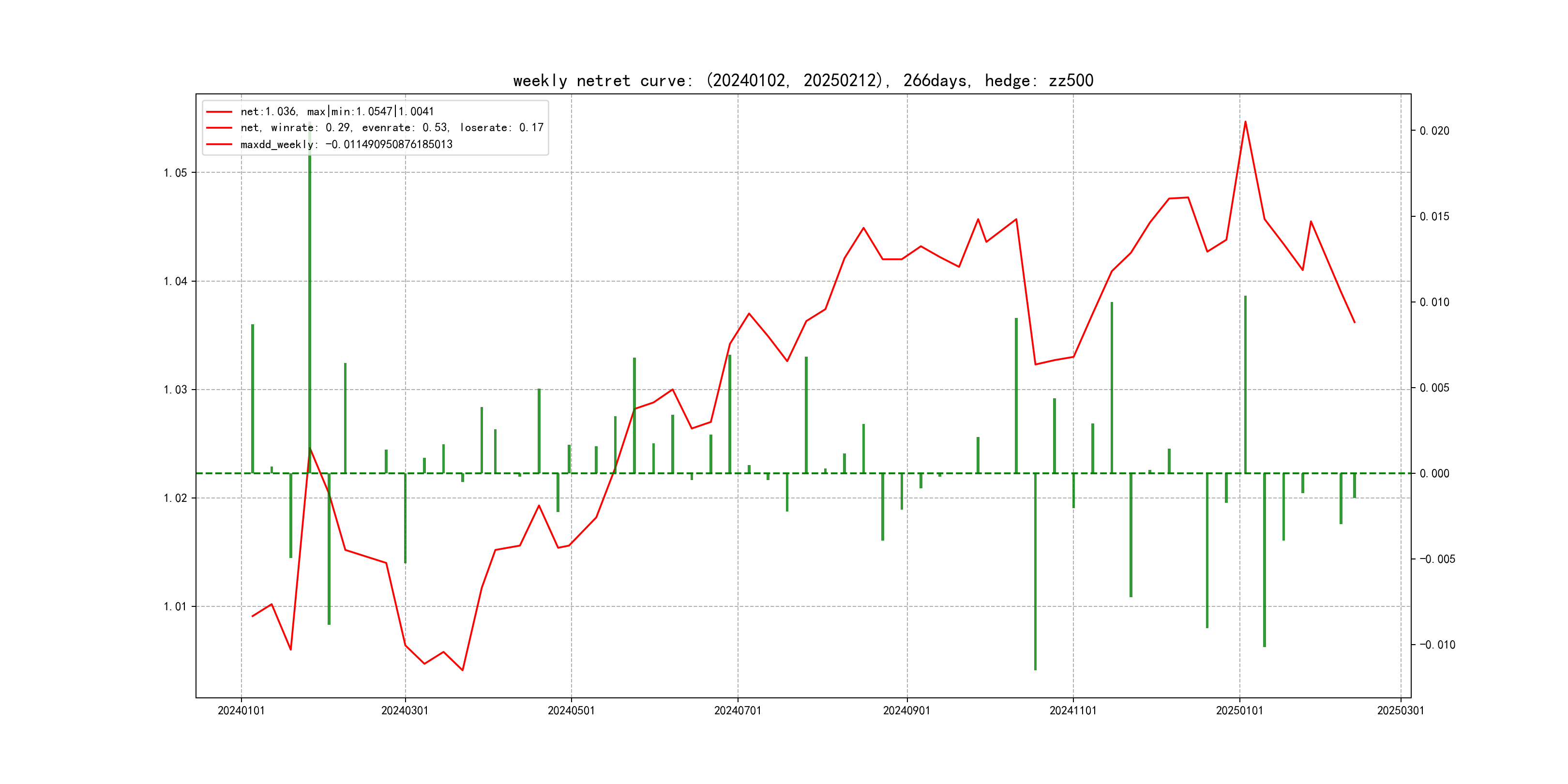Click the 20240901 x-axis date label
Screen dimensions: 1568x784
coord(906,710)
